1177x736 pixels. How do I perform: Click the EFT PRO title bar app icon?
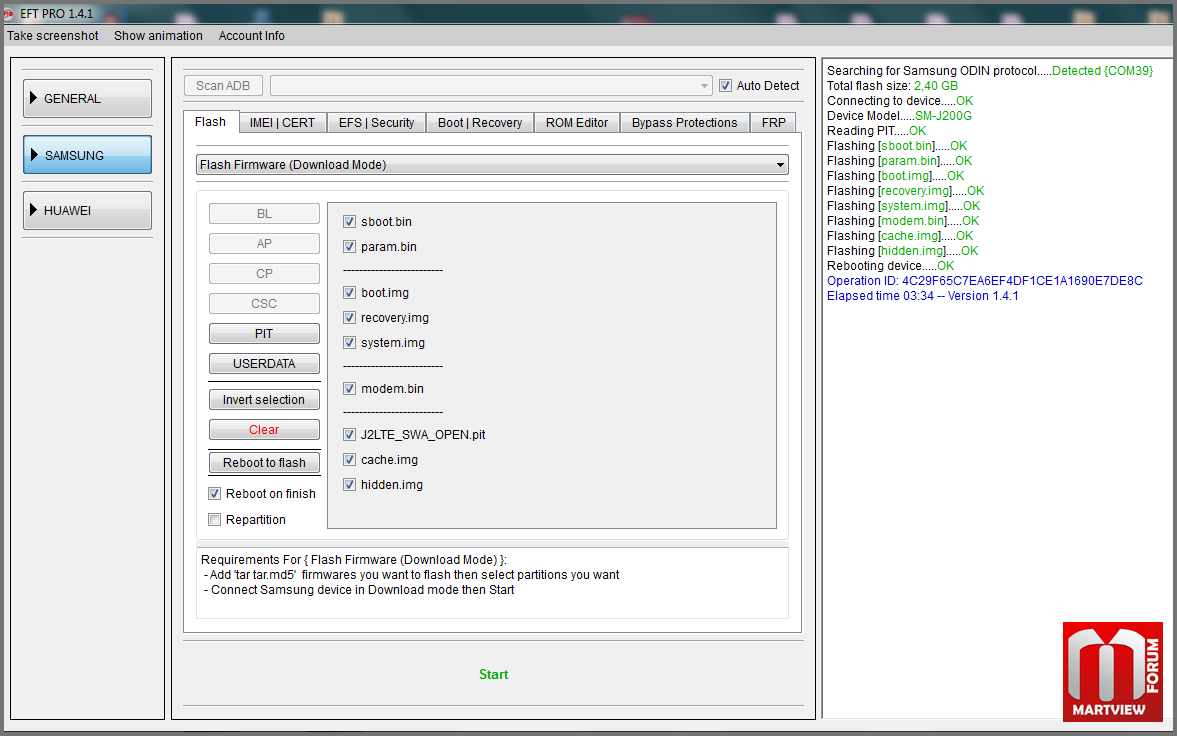click(8, 14)
